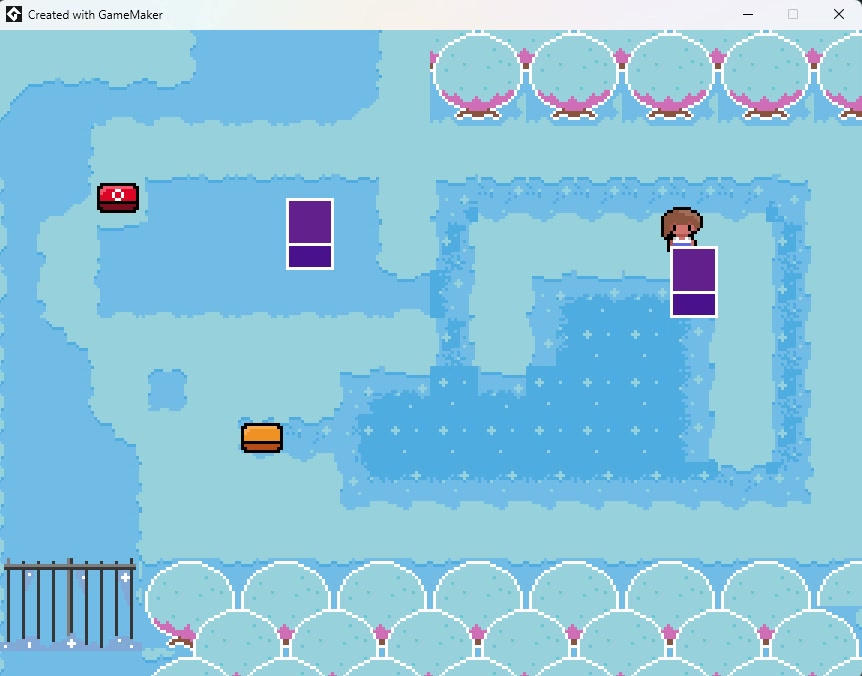Maximize the game window
This screenshot has width=862, height=676.
(793, 14)
